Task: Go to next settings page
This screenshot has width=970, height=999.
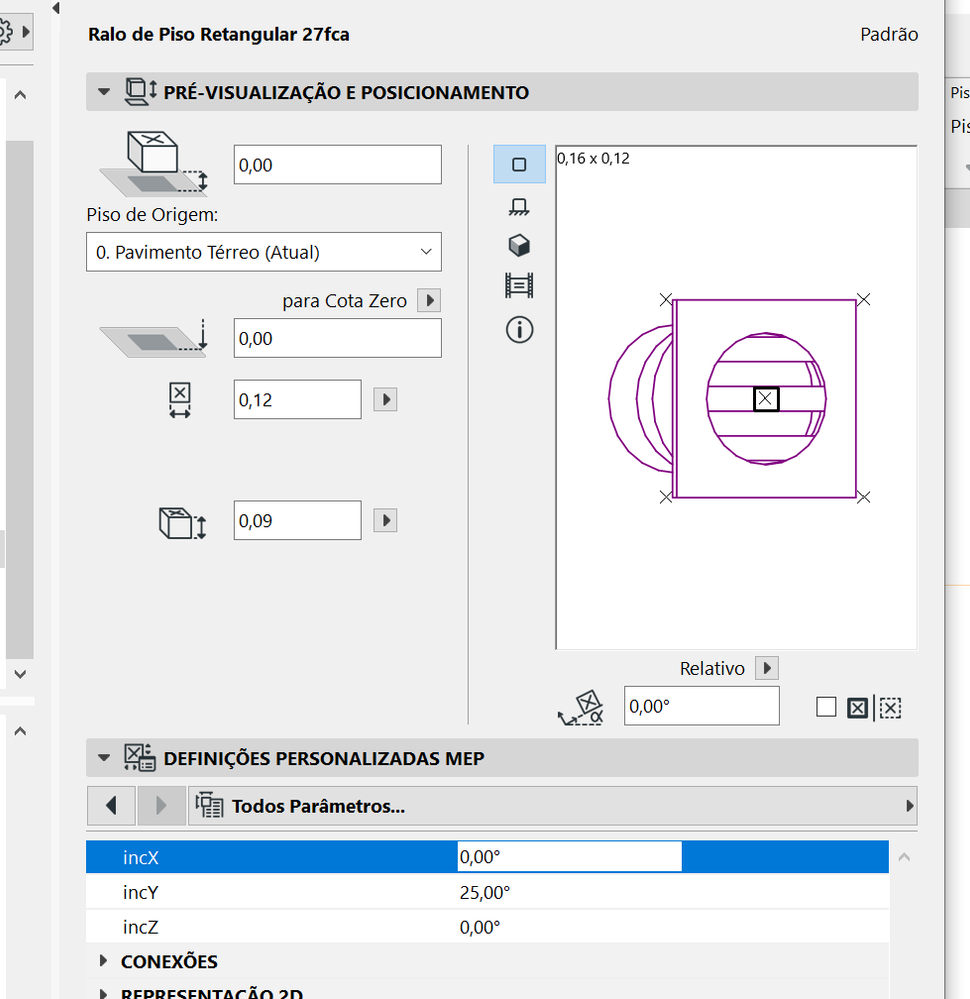Action: 161,805
